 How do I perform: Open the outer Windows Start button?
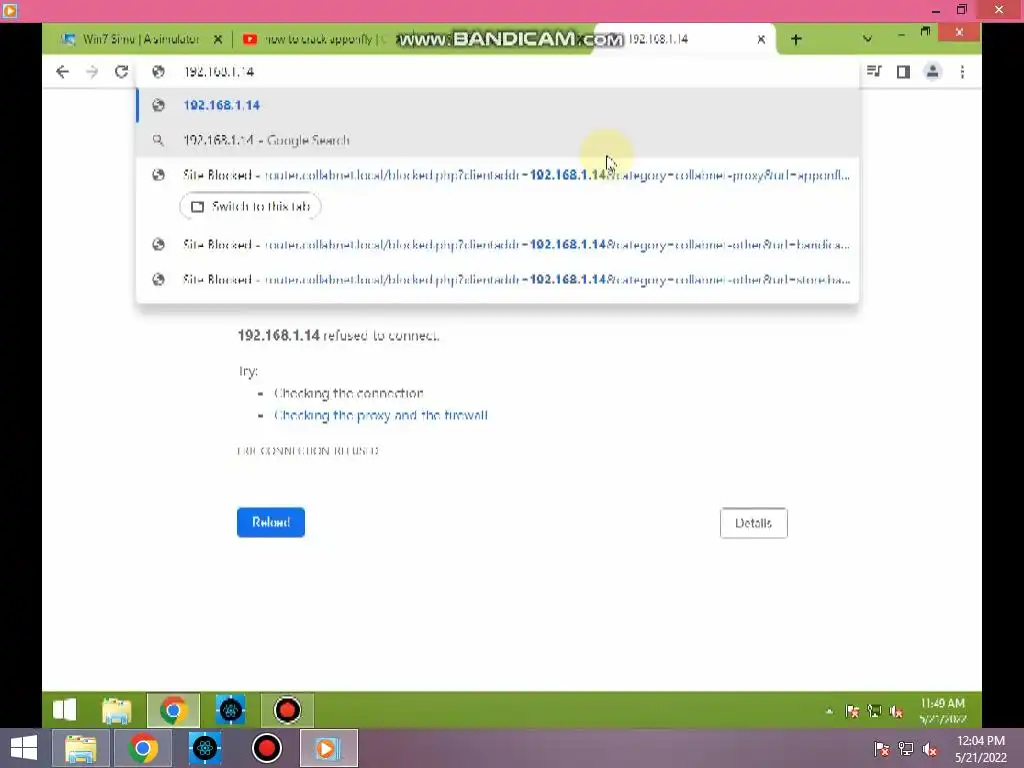(x=24, y=748)
